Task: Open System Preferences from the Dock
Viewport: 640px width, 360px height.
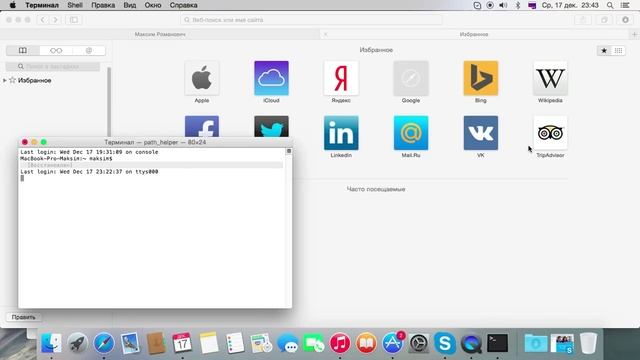Action: tap(418, 343)
